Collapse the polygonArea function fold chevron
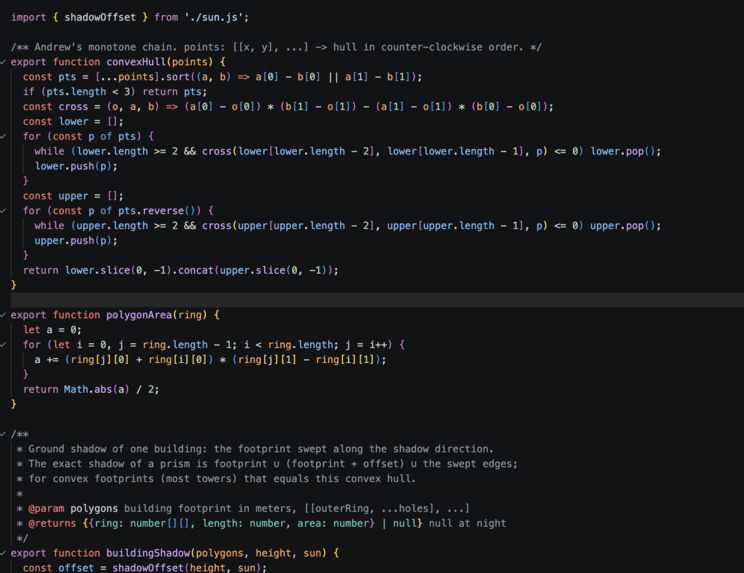744x573 pixels. [3, 315]
